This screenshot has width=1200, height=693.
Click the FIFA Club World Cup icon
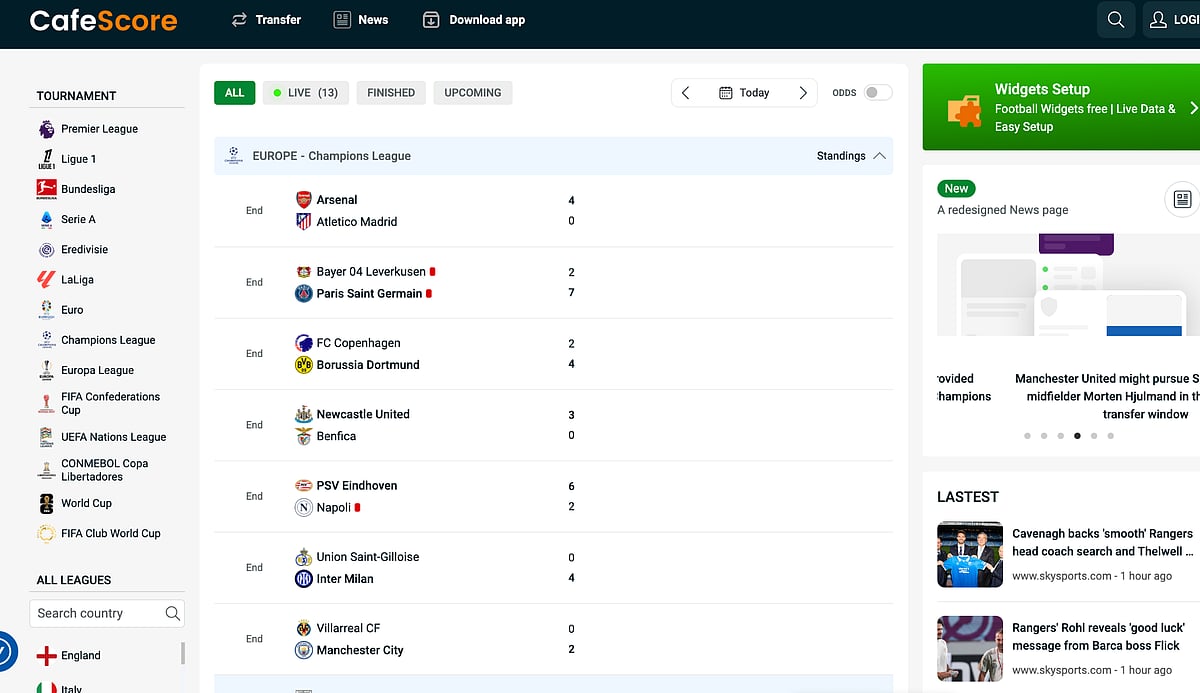(x=46, y=533)
